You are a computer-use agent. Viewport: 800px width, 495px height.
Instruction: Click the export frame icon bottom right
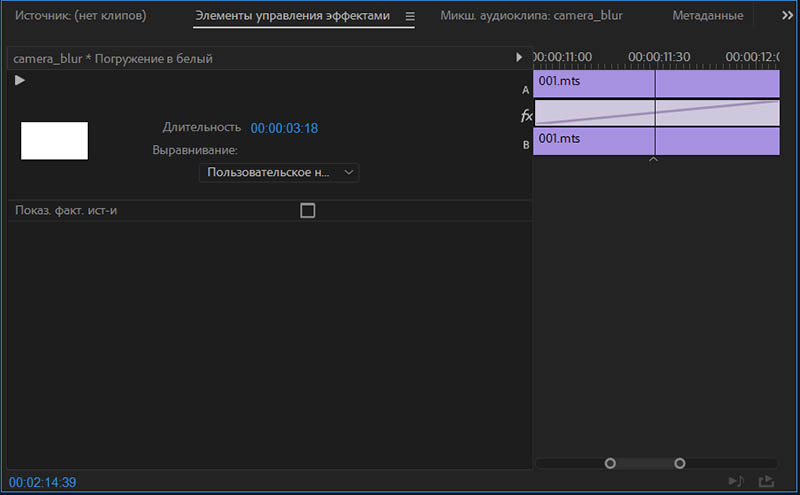click(x=766, y=481)
